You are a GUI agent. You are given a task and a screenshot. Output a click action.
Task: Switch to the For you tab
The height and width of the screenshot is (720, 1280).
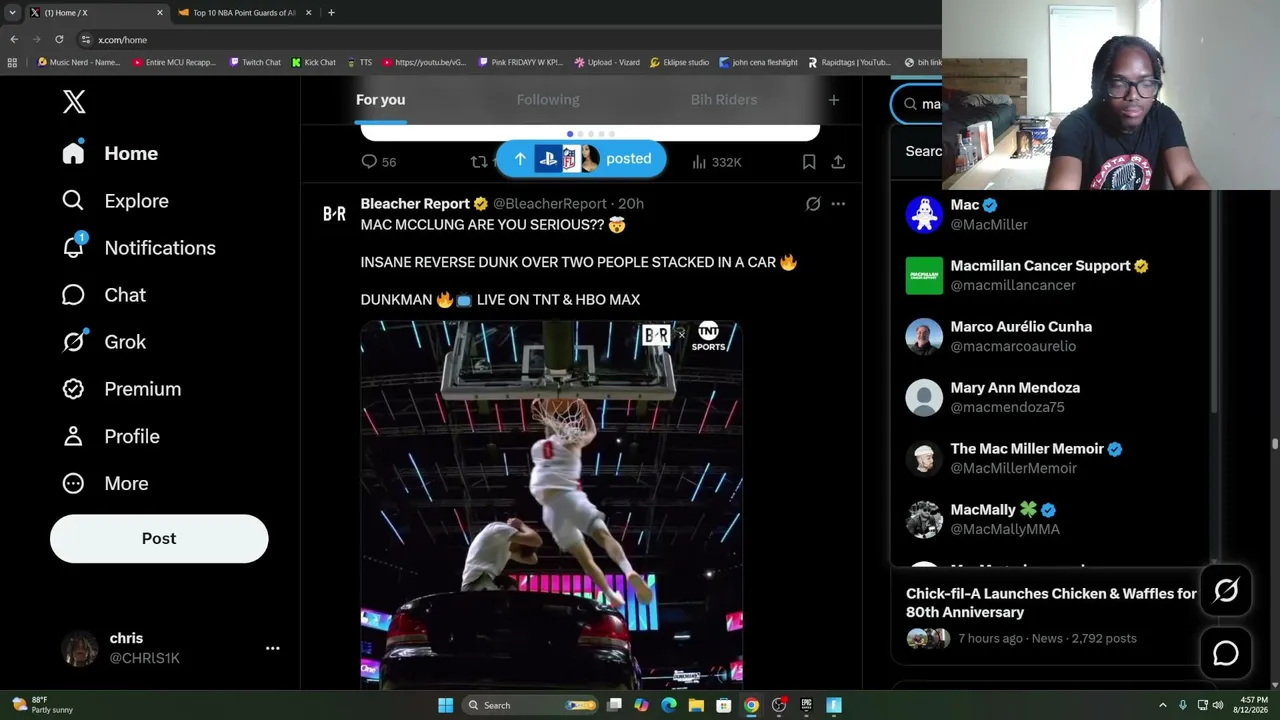(x=380, y=100)
